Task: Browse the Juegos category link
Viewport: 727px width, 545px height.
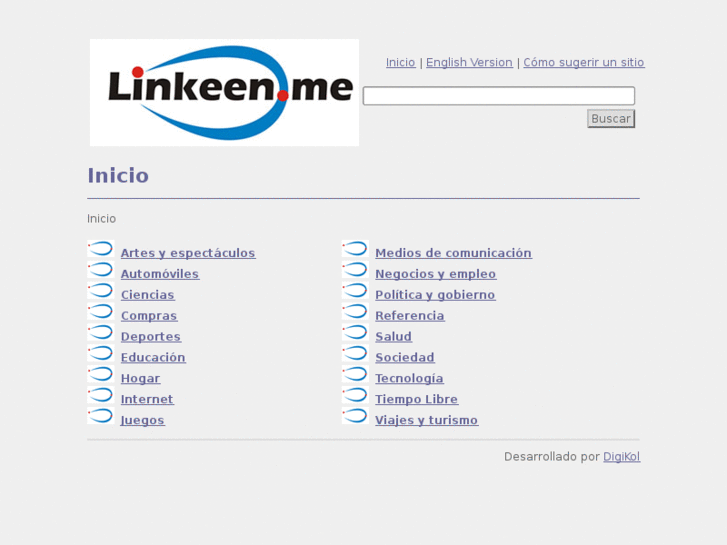Action: point(142,420)
